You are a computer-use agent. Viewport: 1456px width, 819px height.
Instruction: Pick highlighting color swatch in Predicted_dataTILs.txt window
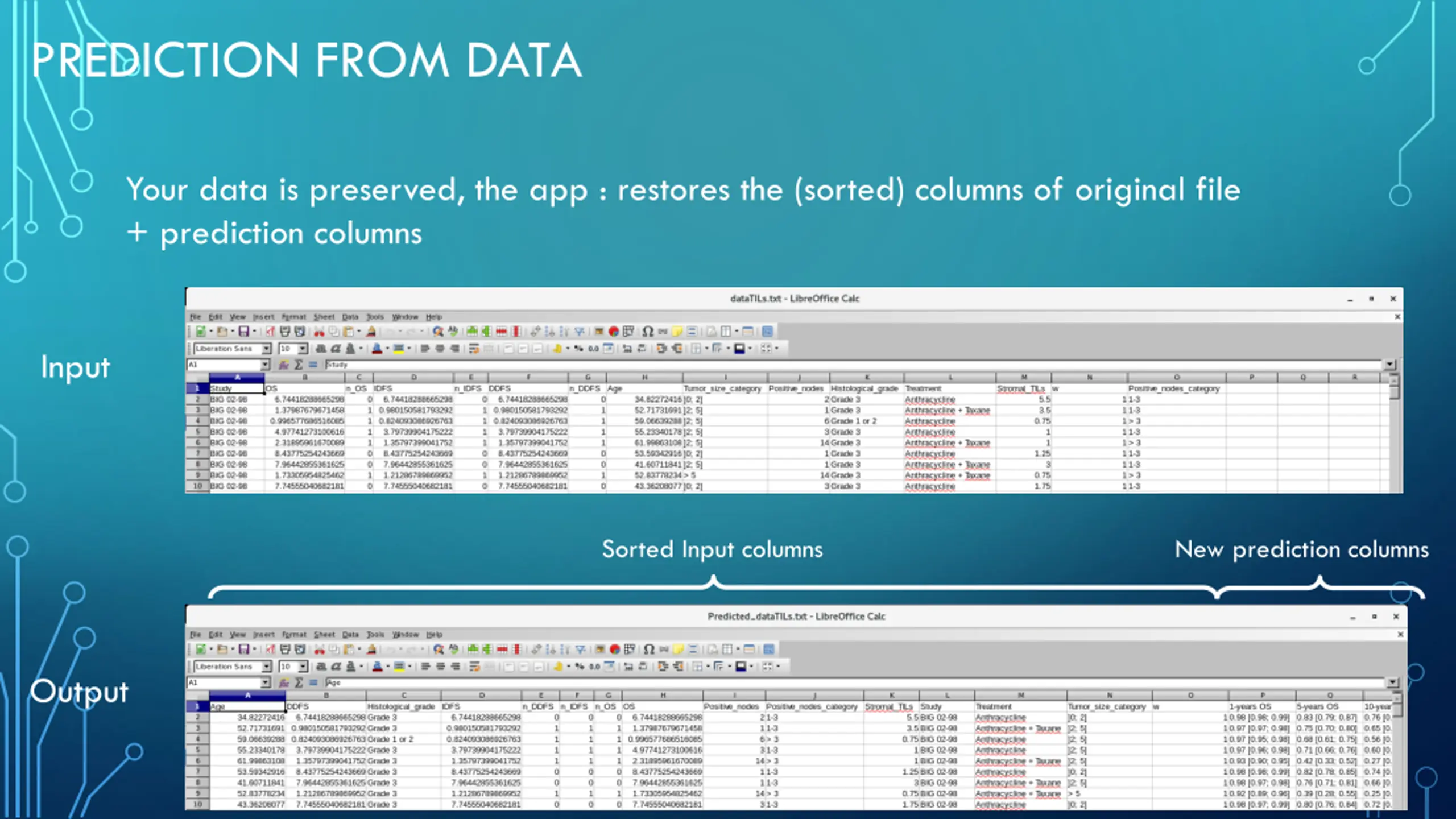pos(399,667)
